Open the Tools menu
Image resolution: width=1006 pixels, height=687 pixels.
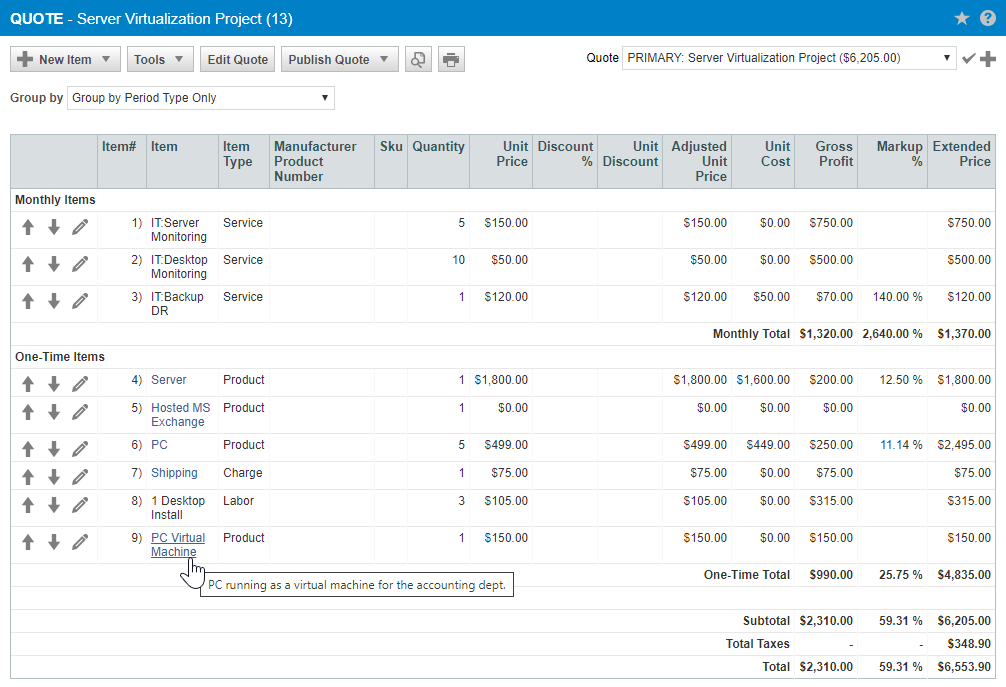[158, 58]
